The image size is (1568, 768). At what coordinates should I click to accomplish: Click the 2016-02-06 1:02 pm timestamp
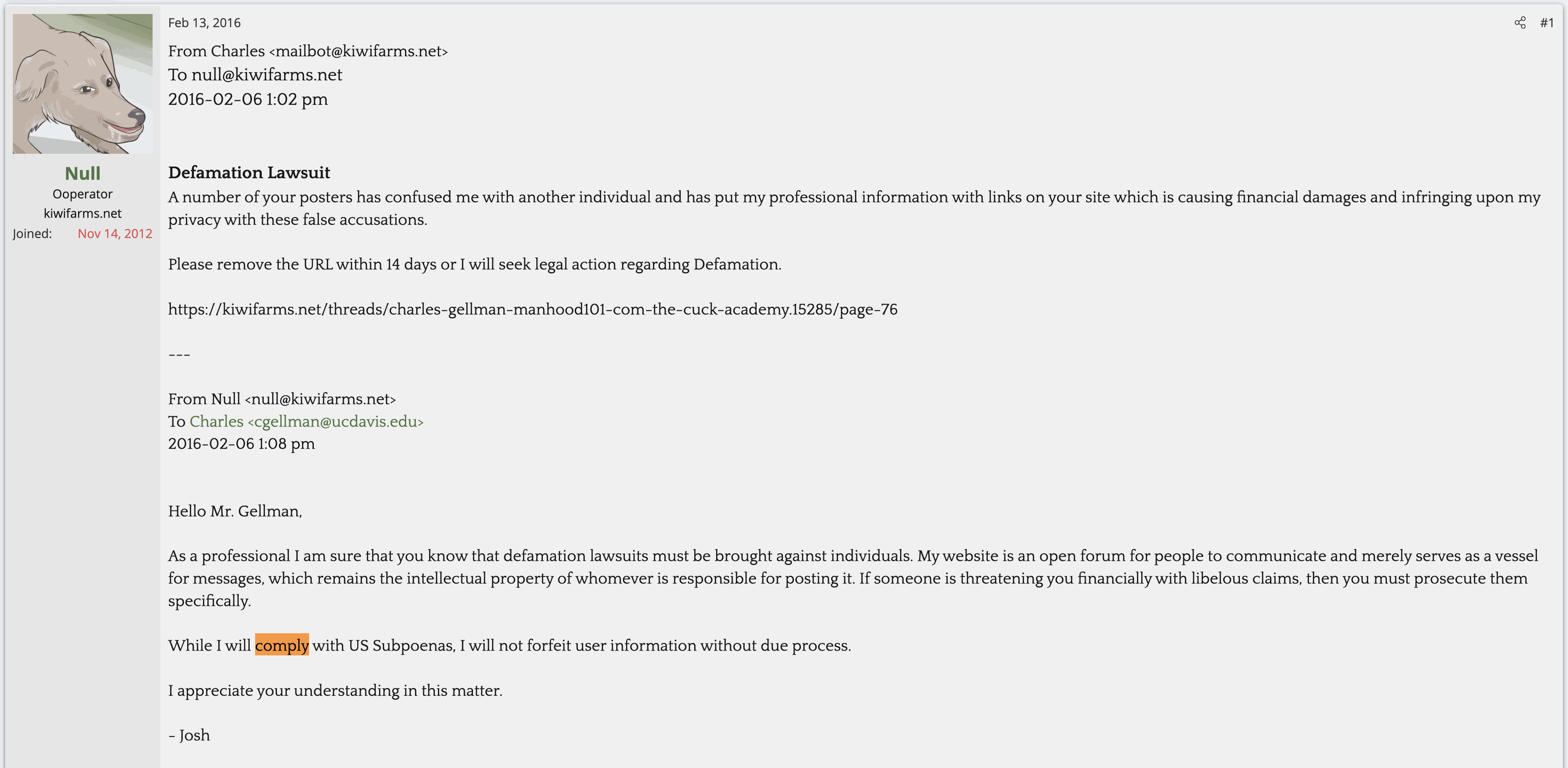pos(248,99)
